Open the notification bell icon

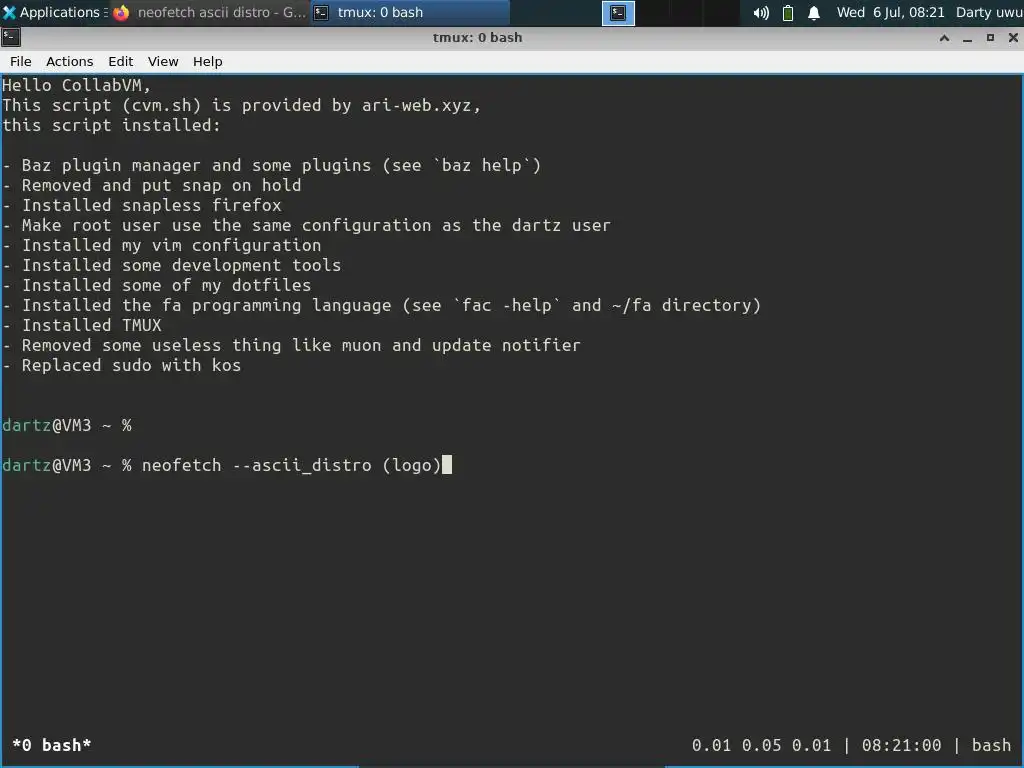pos(814,13)
